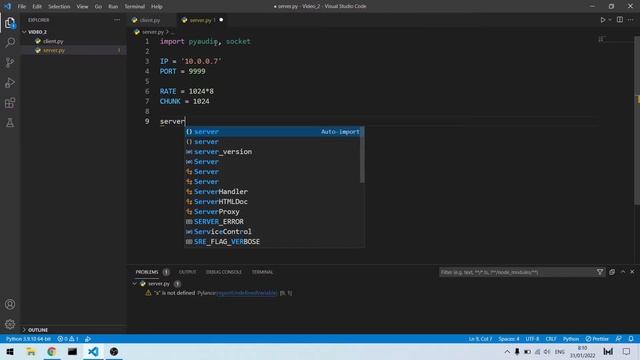The height and width of the screenshot is (360, 640).
Task: Open notifications bell in status bar
Action: pyautogui.click(x=631, y=339)
